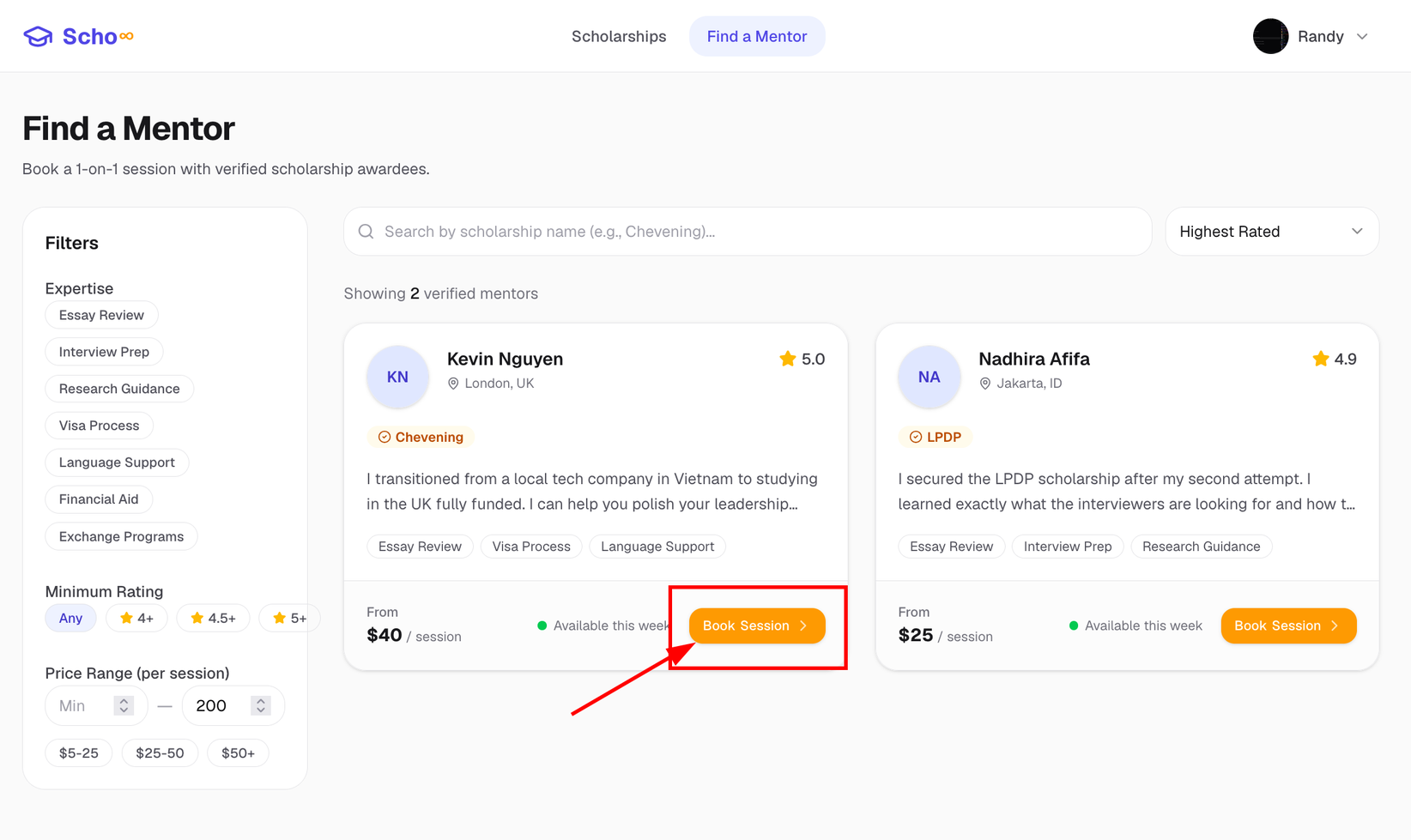Click Nadhira's Research Guidance tag
Viewport: 1411px width, 840px height.
1201,547
